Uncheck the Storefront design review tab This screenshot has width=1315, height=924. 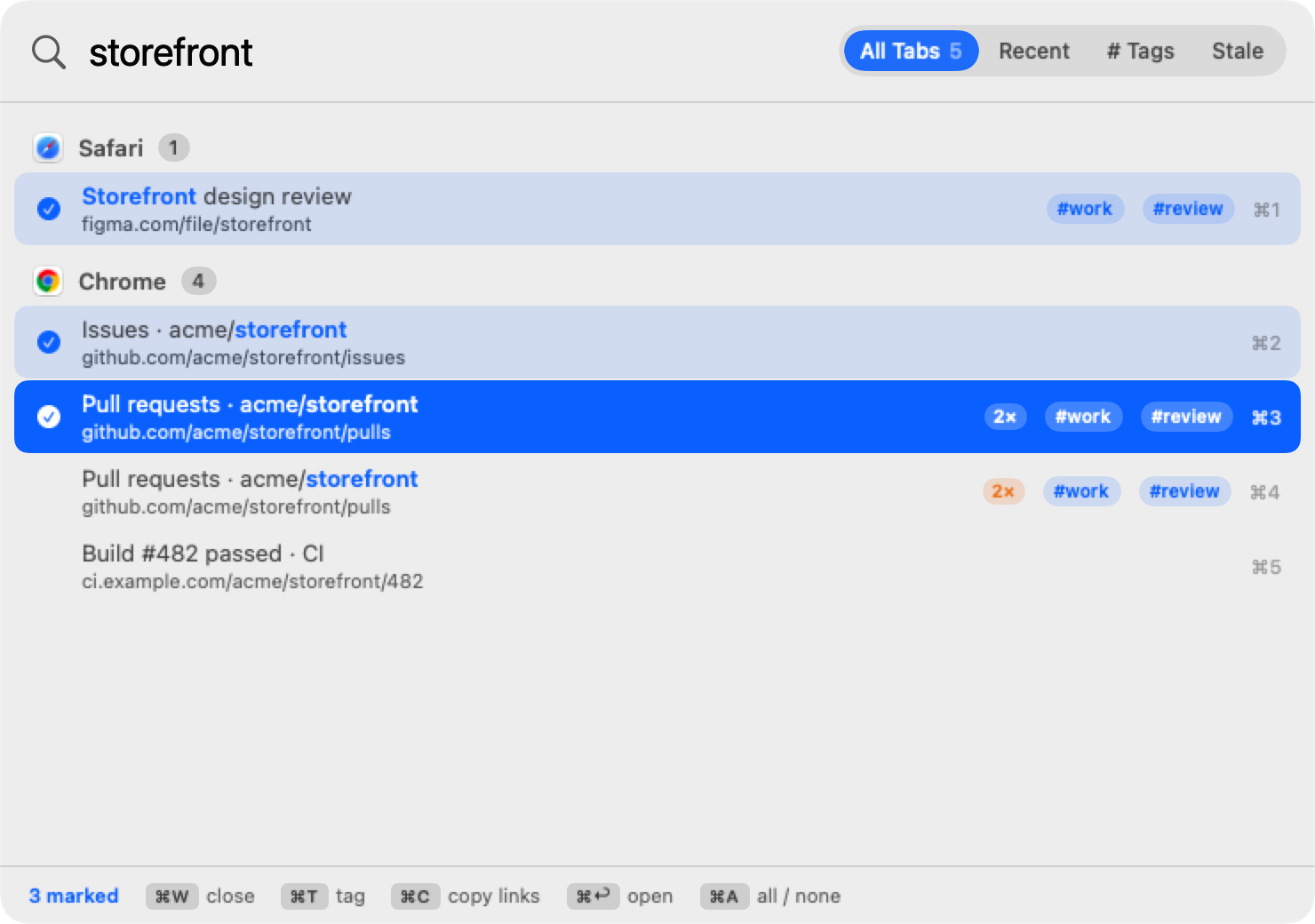(x=49, y=209)
